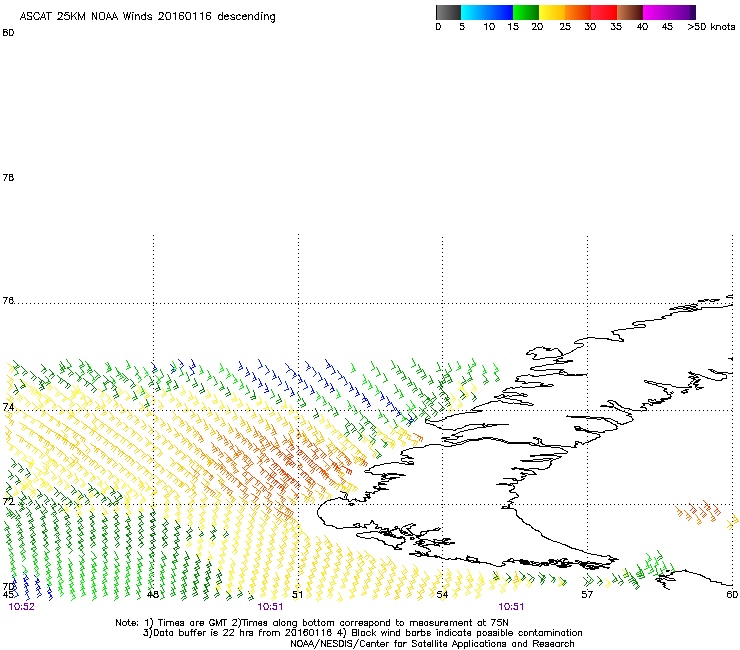Viewport: 740px width, 650px height.
Task: Click the longitude label '57' on the bottom axis
Action: click(x=587, y=594)
